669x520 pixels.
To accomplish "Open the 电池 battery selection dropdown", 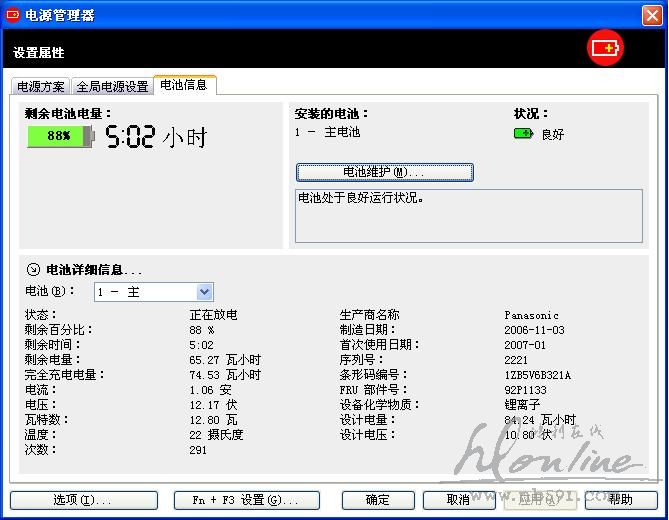I will coord(154,292).
